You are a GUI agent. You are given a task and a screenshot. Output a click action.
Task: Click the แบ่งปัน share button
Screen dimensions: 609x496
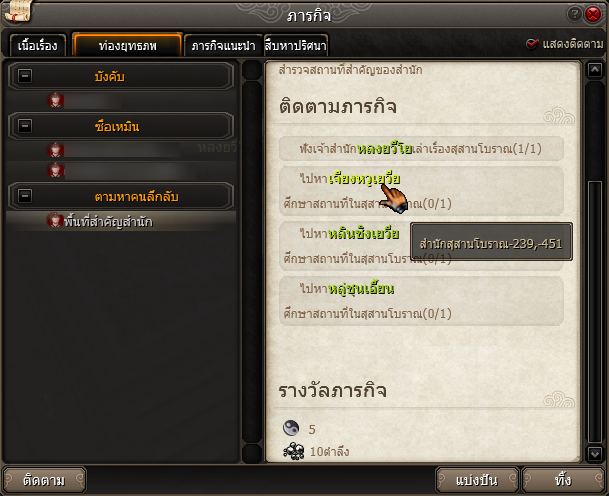[x=477, y=480]
